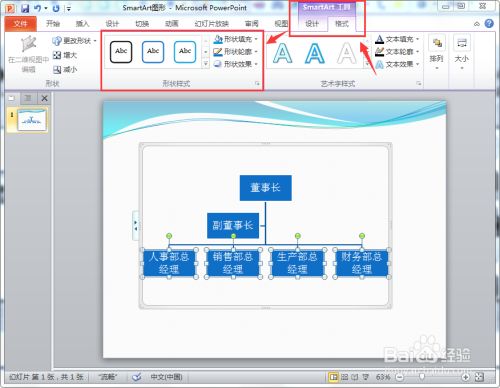This screenshot has height=388, width=500.
Task: Click 中文(中国) language in status bar
Action: click(x=166, y=377)
